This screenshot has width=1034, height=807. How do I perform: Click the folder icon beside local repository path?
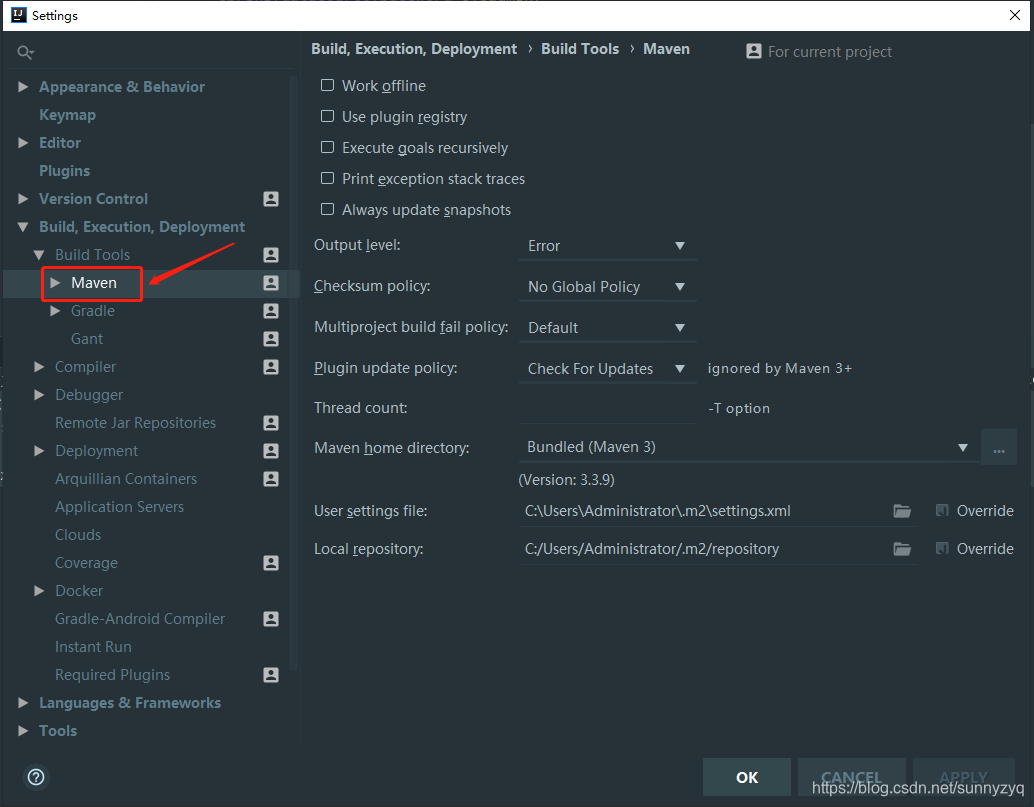click(x=902, y=548)
